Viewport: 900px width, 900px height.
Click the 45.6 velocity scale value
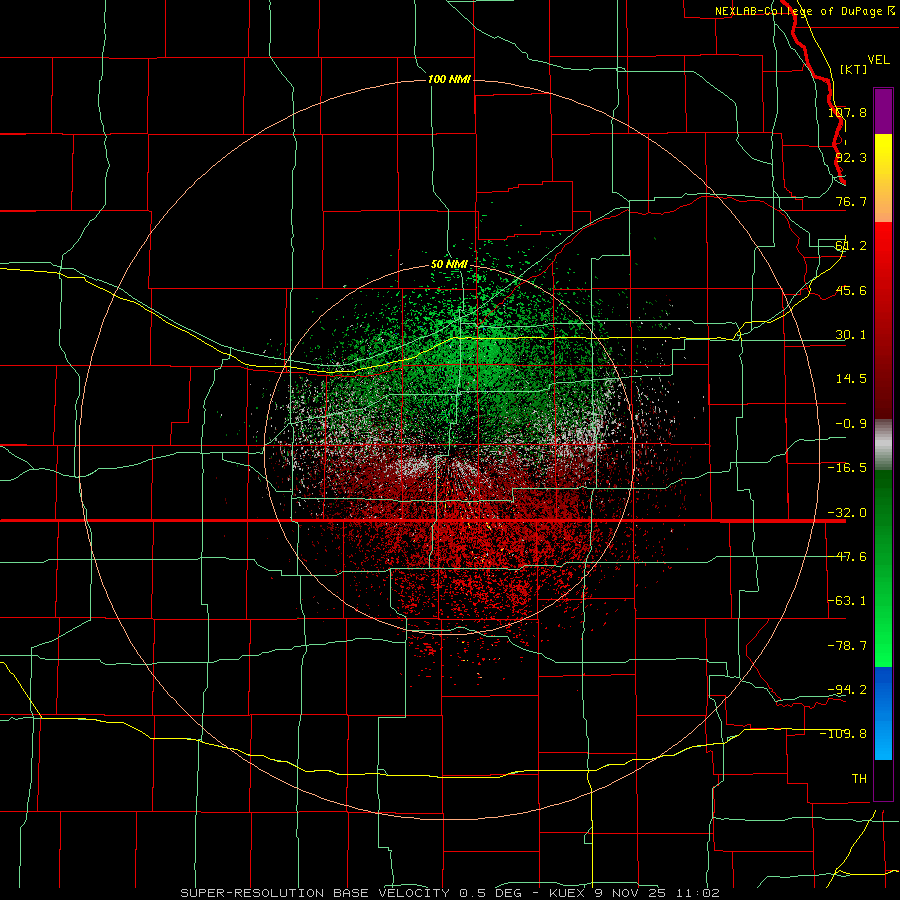coord(851,290)
